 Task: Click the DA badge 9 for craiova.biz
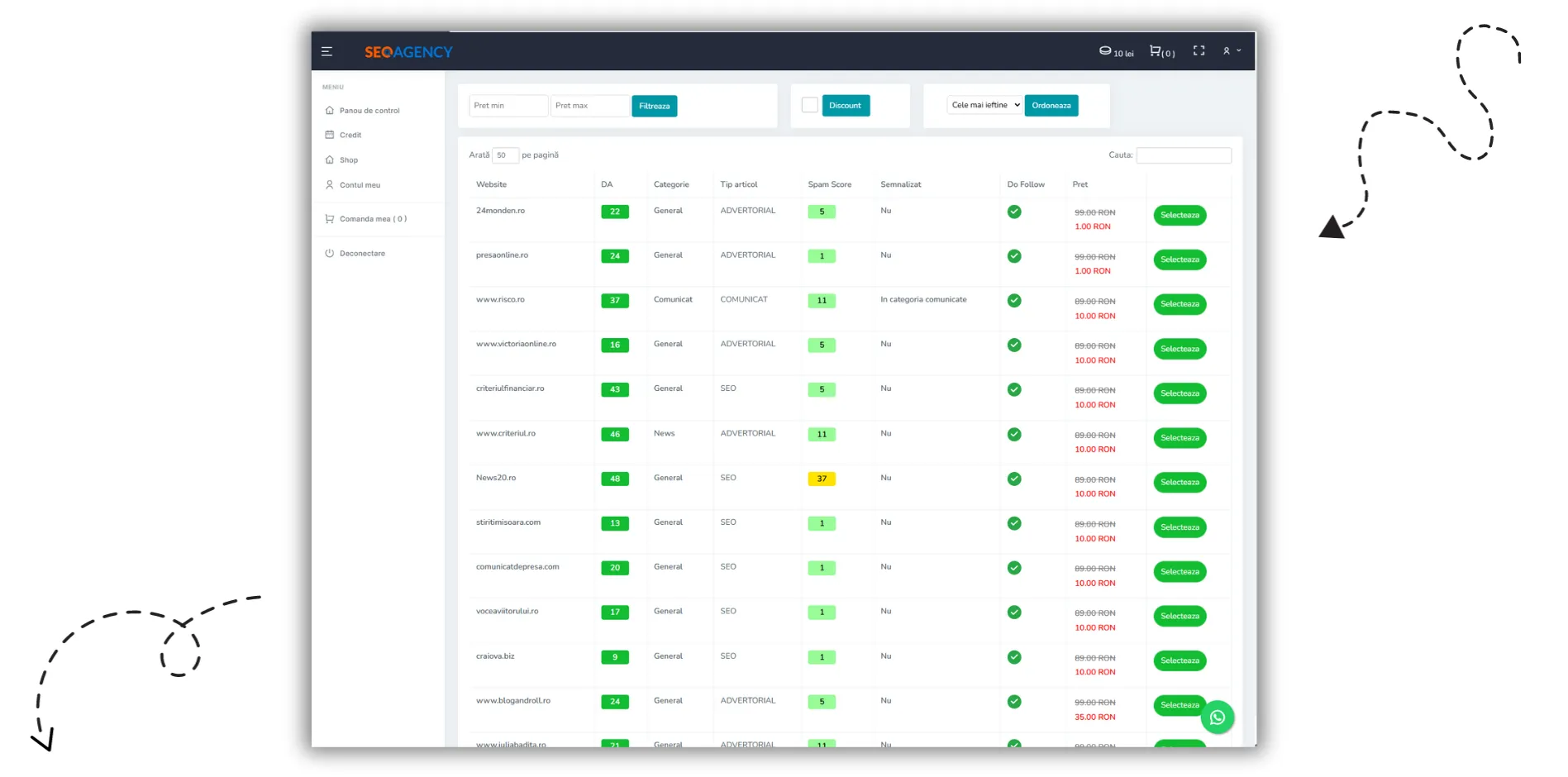click(x=615, y=657)
